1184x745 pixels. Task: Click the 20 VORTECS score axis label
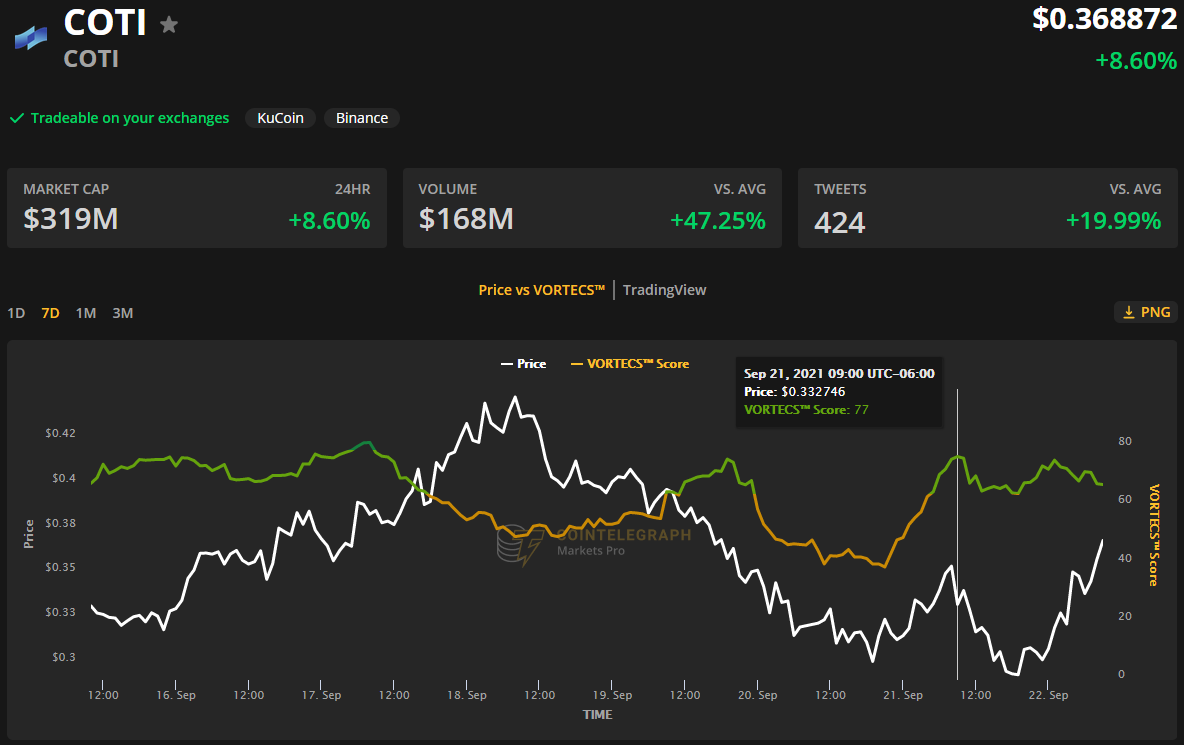coord(1125,617)
